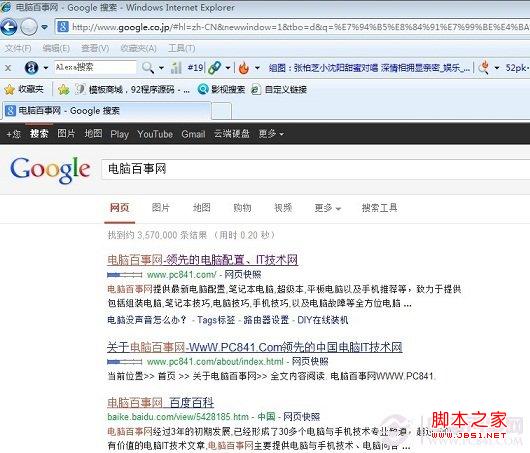The width and height of the screenshot is (530, 453).
Task: Expand the dropdown arrow before 52pk
Action: tap(497, 68)
